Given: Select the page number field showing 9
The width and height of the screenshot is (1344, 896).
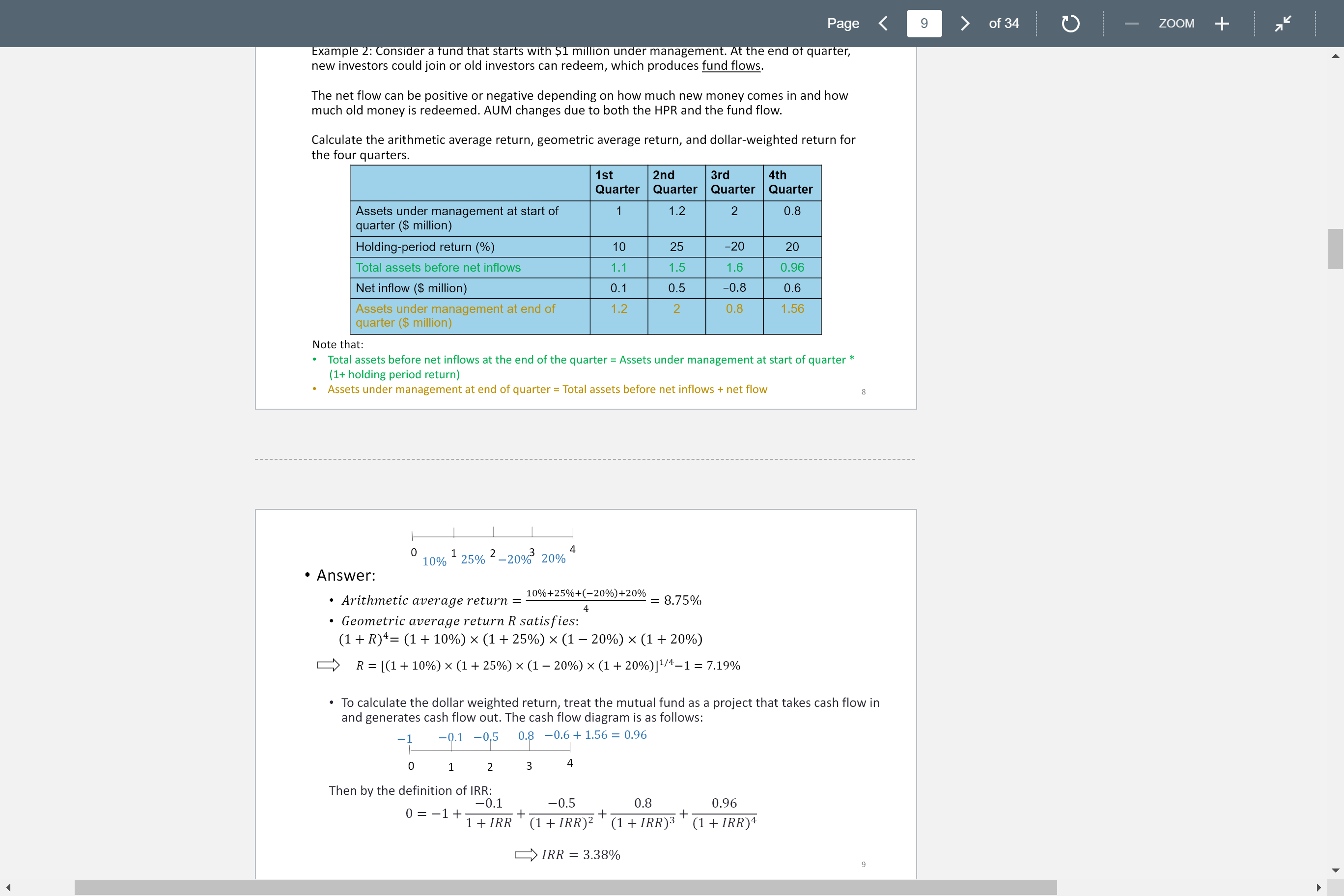Looking at the screenshot, I should (x=924, y=24).
